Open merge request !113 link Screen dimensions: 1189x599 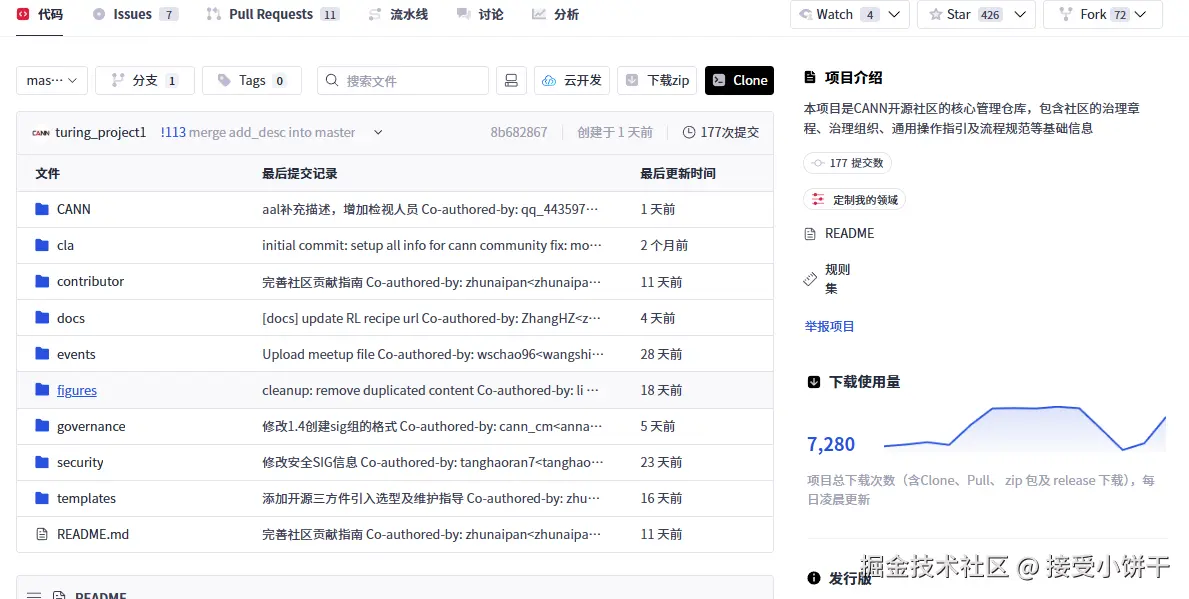(173, 133)
